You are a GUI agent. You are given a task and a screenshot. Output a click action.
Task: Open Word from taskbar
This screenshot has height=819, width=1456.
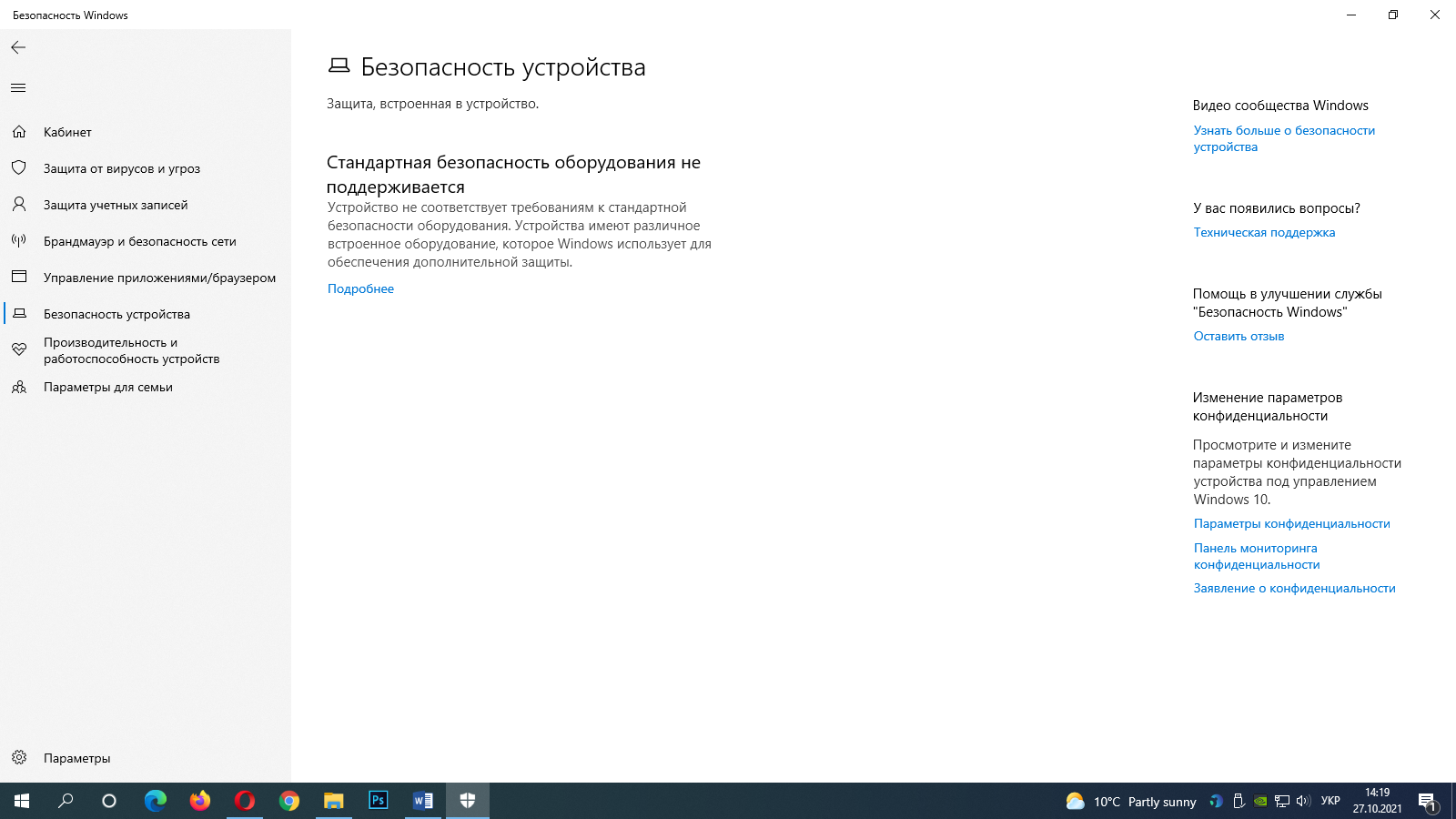(423, 801)
